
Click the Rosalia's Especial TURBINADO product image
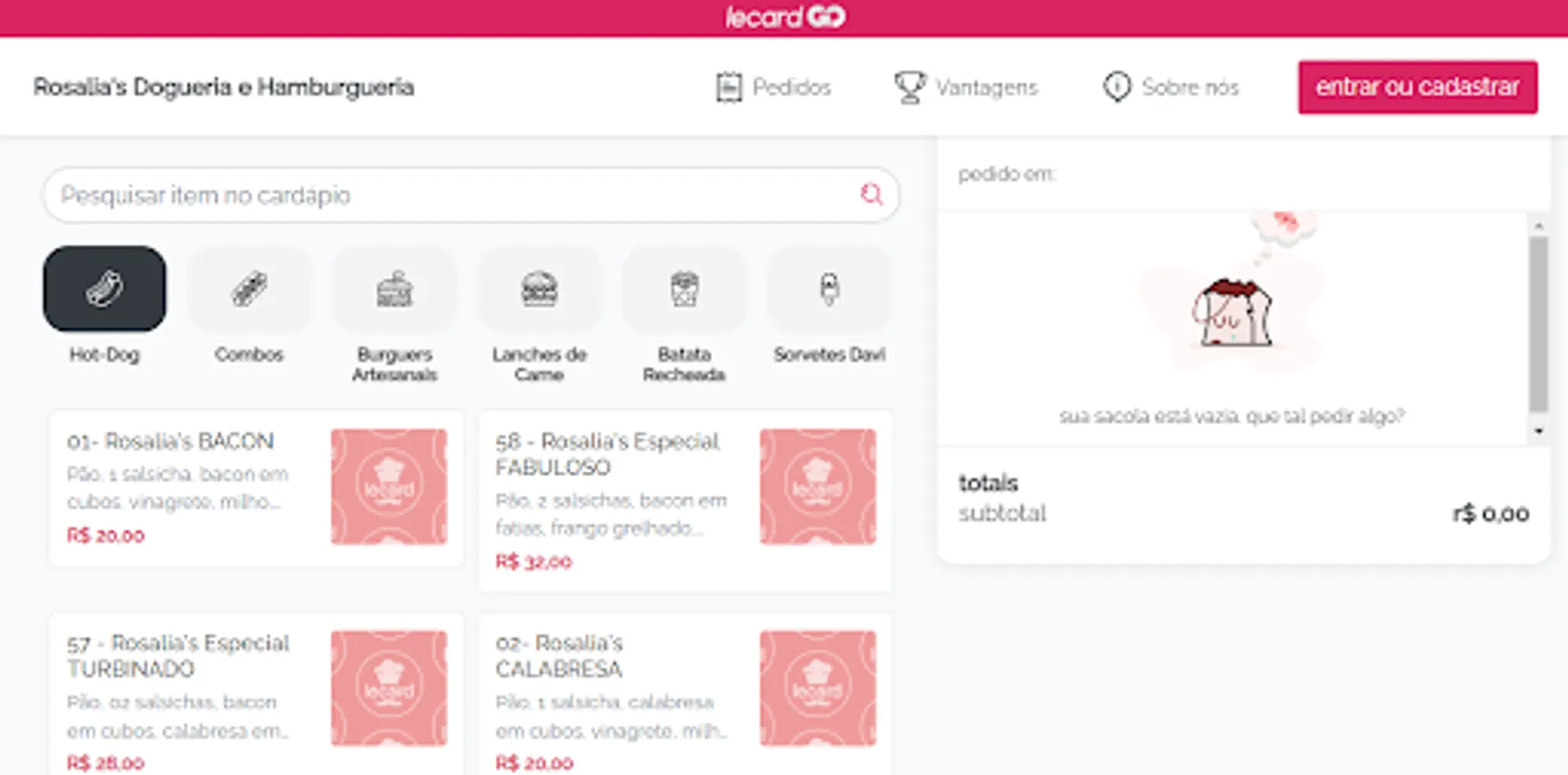point(389,687)
